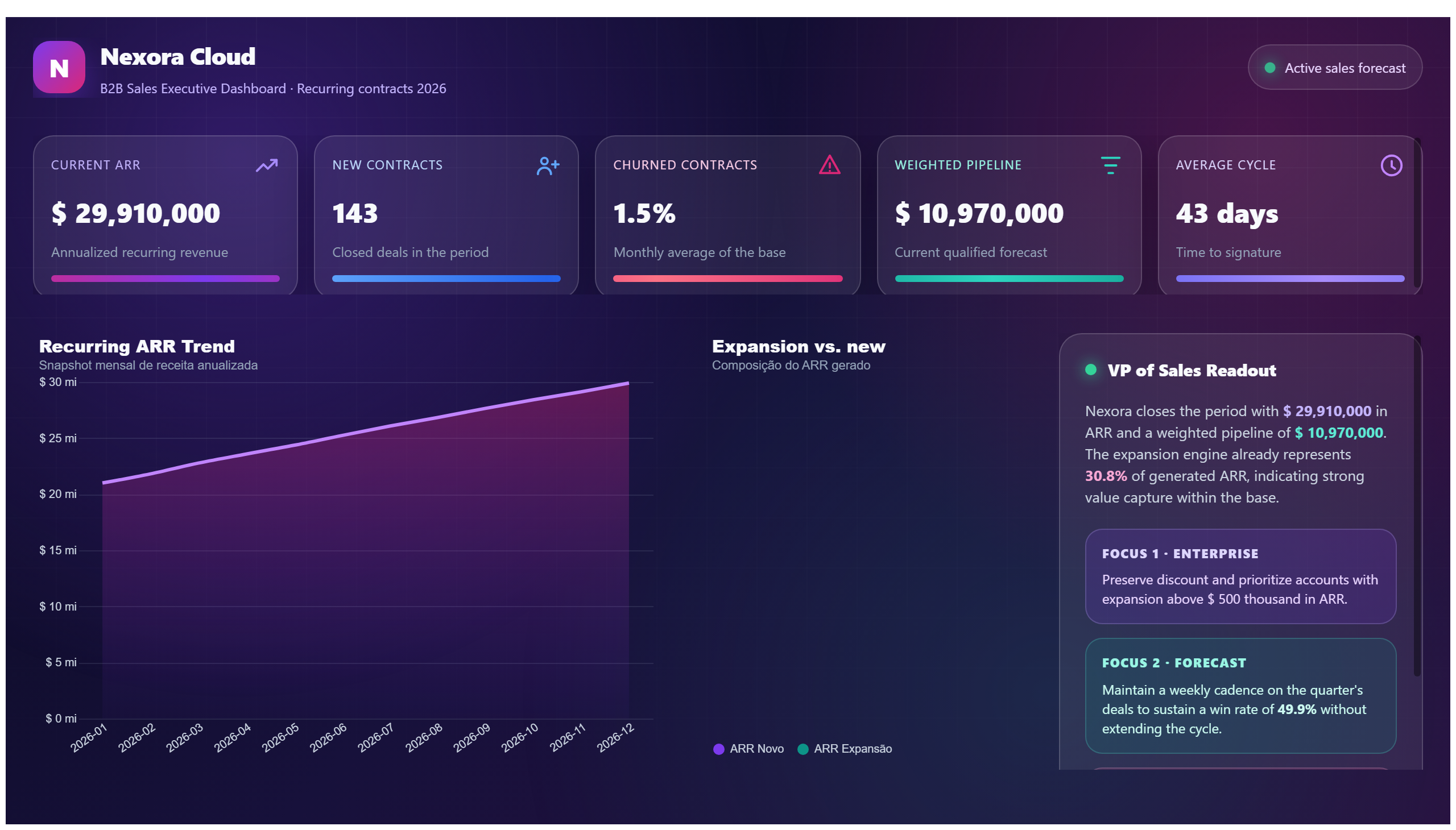Click the VP of Sales Readout panel scrollbar
The width and height of the screenshot is (1456, 830).
tap(1417, 507)
